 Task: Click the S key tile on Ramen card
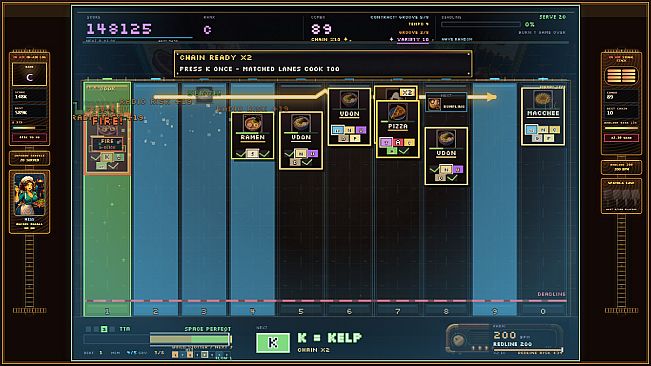pos(252,154)
